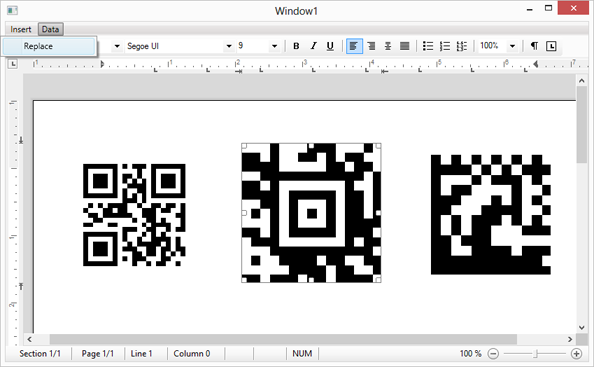
Task: Click NUM indicator in status bar
Action: (302, 354)
